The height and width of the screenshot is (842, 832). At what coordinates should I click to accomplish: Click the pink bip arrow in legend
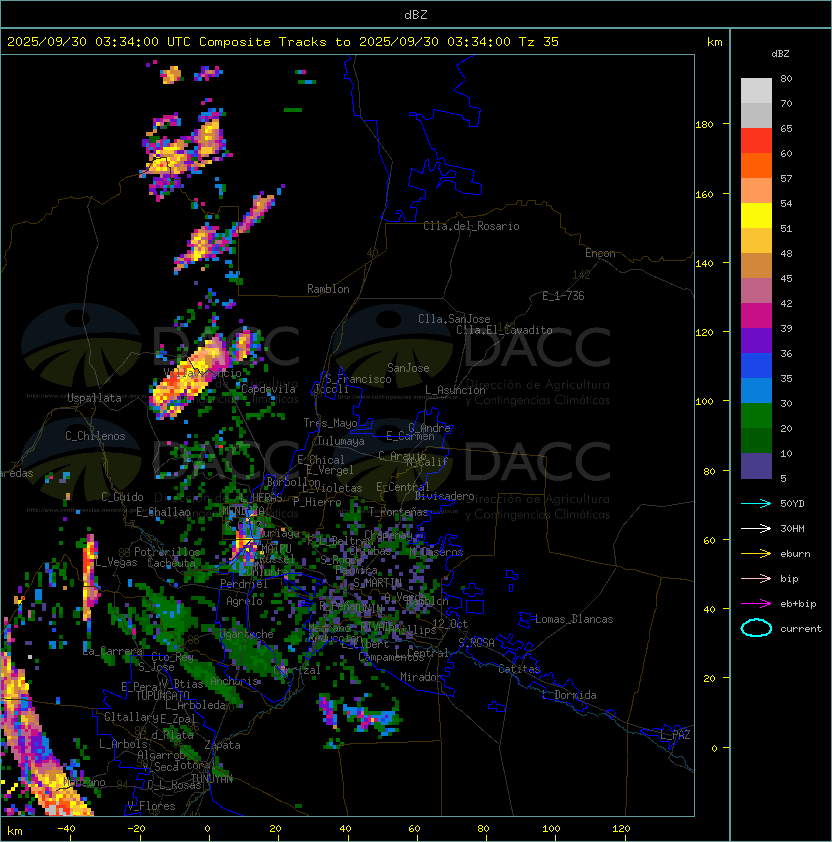756,579
